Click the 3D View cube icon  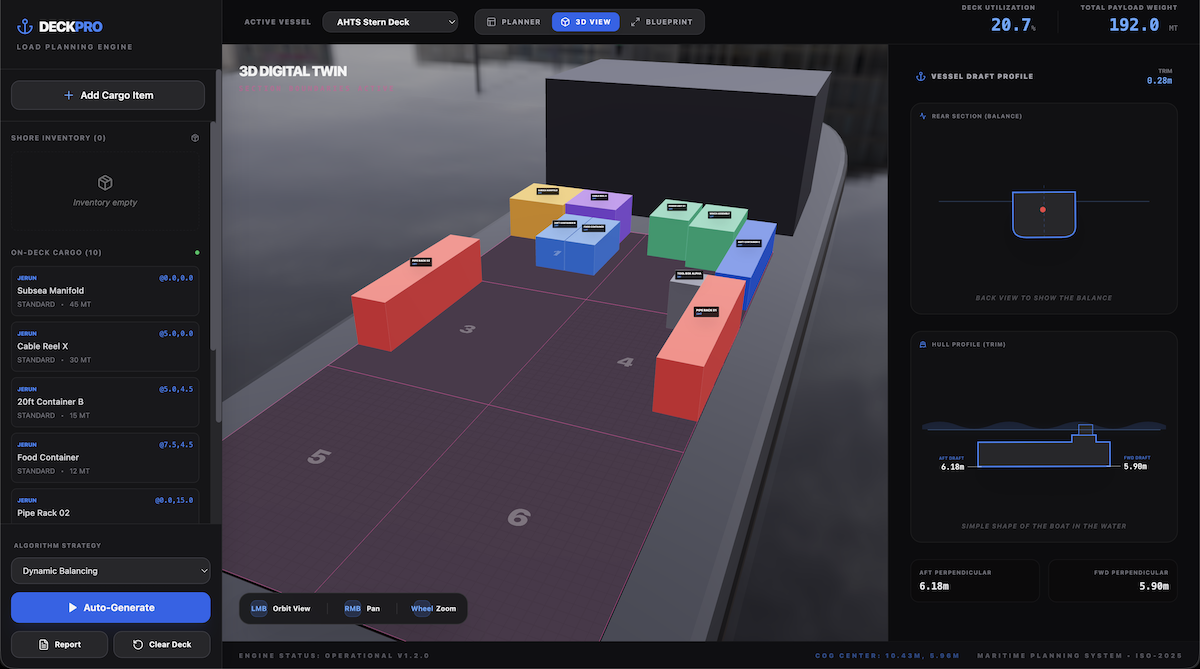pyautogui.click(x=563, y=21)
